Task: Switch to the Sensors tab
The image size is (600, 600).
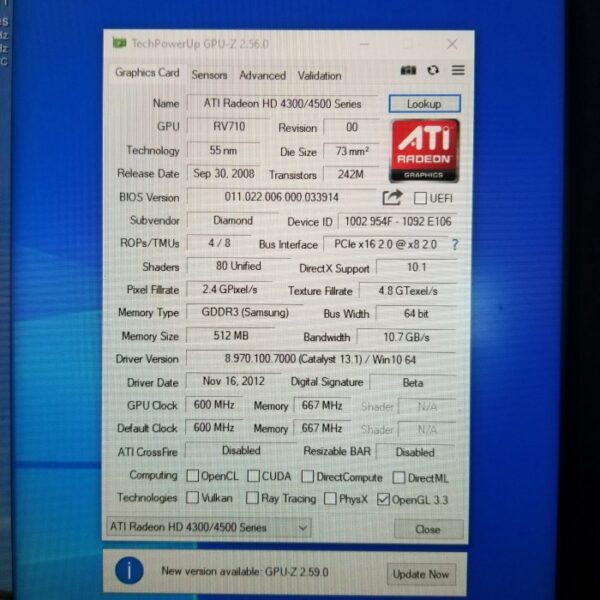Action: point(209,75)
